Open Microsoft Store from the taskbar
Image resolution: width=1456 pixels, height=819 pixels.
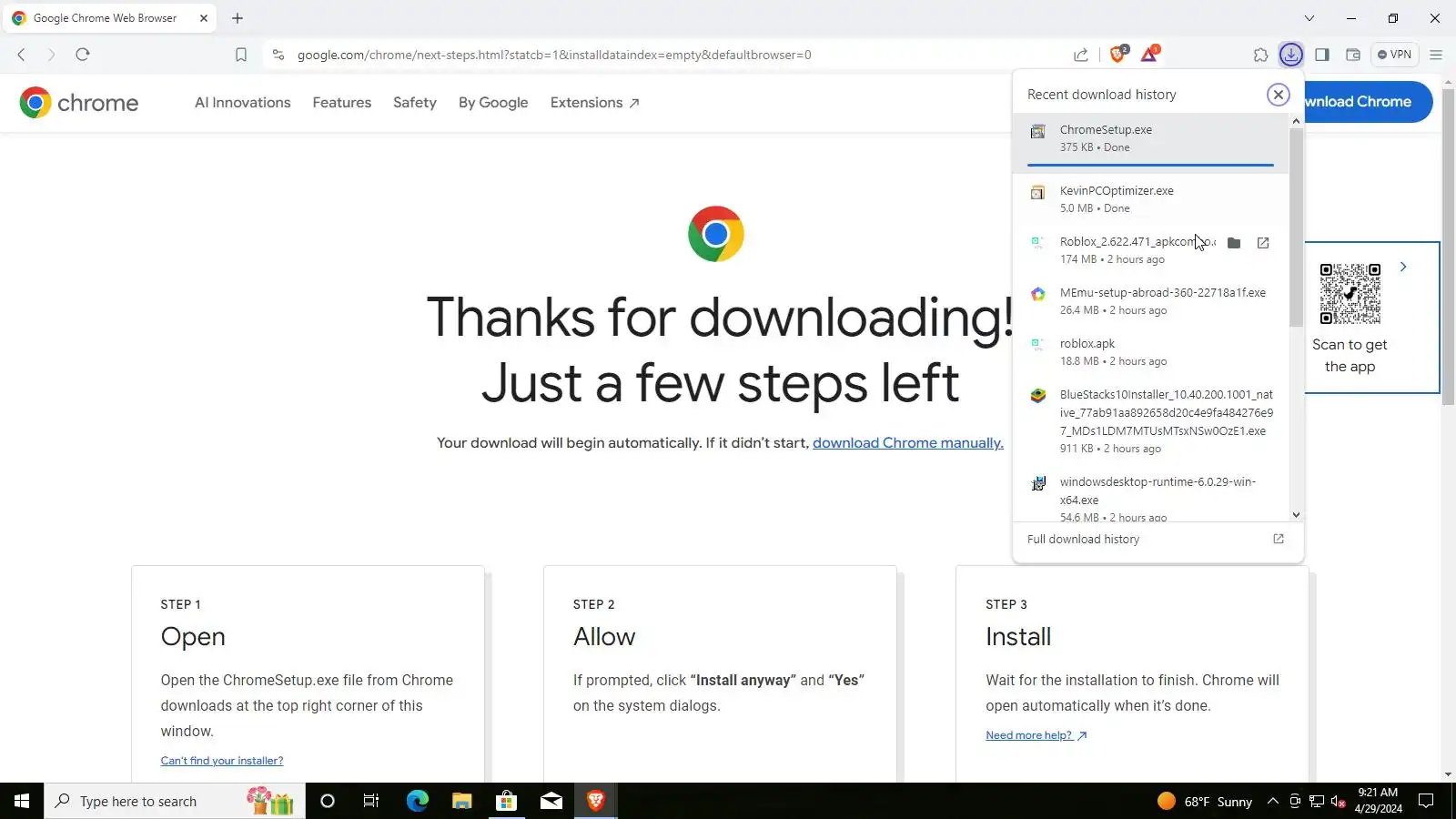tap(506, 801)
